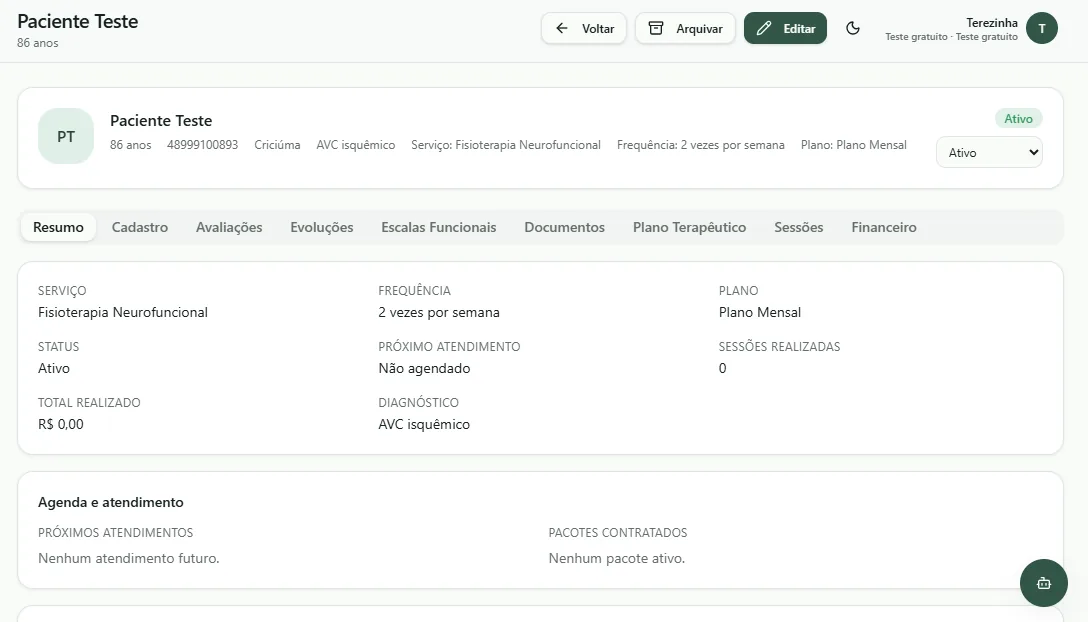Click the 'Paciente Teste' page title

(78, 22)
